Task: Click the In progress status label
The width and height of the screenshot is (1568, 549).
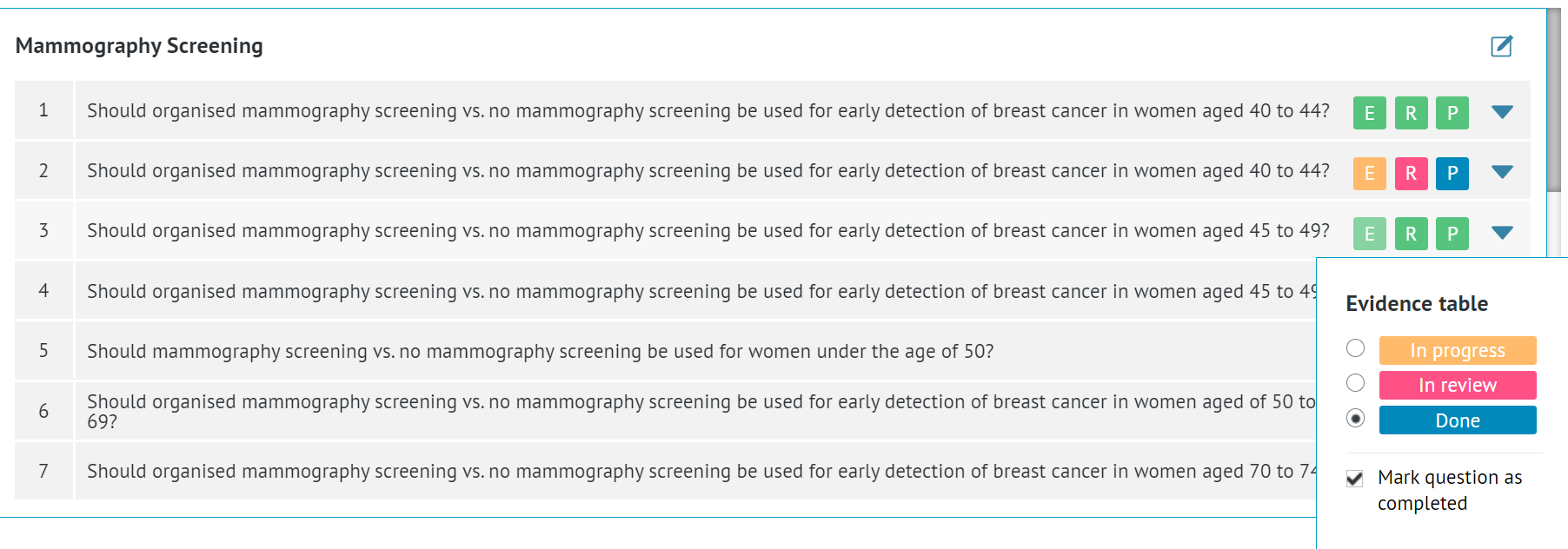Action: (1458, 350)
